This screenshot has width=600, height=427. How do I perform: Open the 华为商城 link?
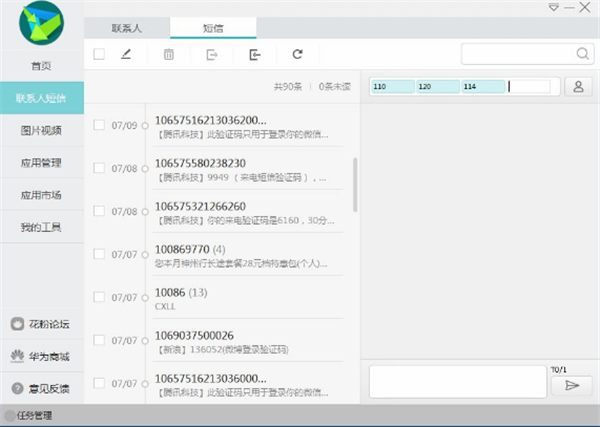[x=49, y=357]
